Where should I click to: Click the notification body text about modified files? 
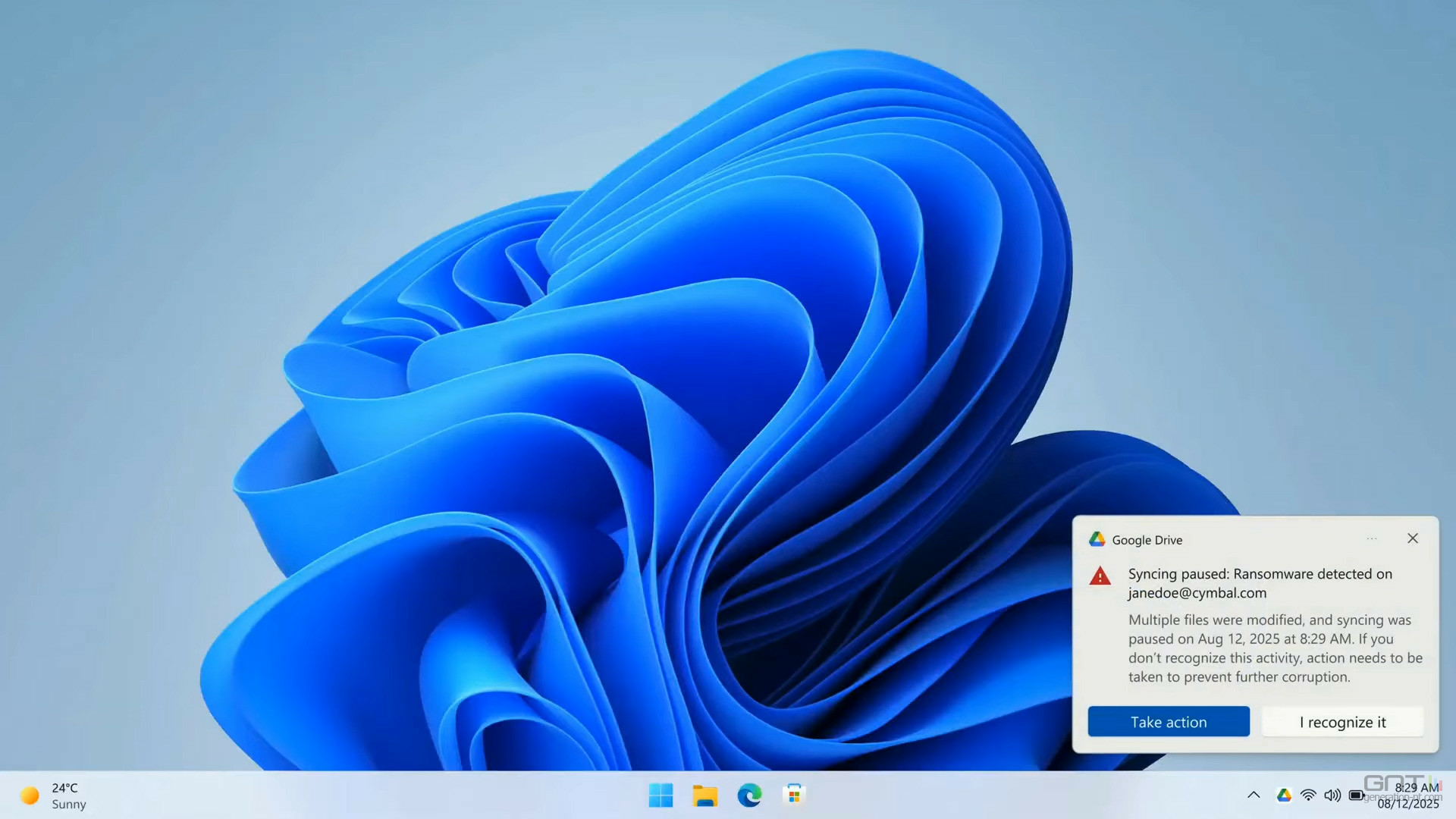point(1274,648)
